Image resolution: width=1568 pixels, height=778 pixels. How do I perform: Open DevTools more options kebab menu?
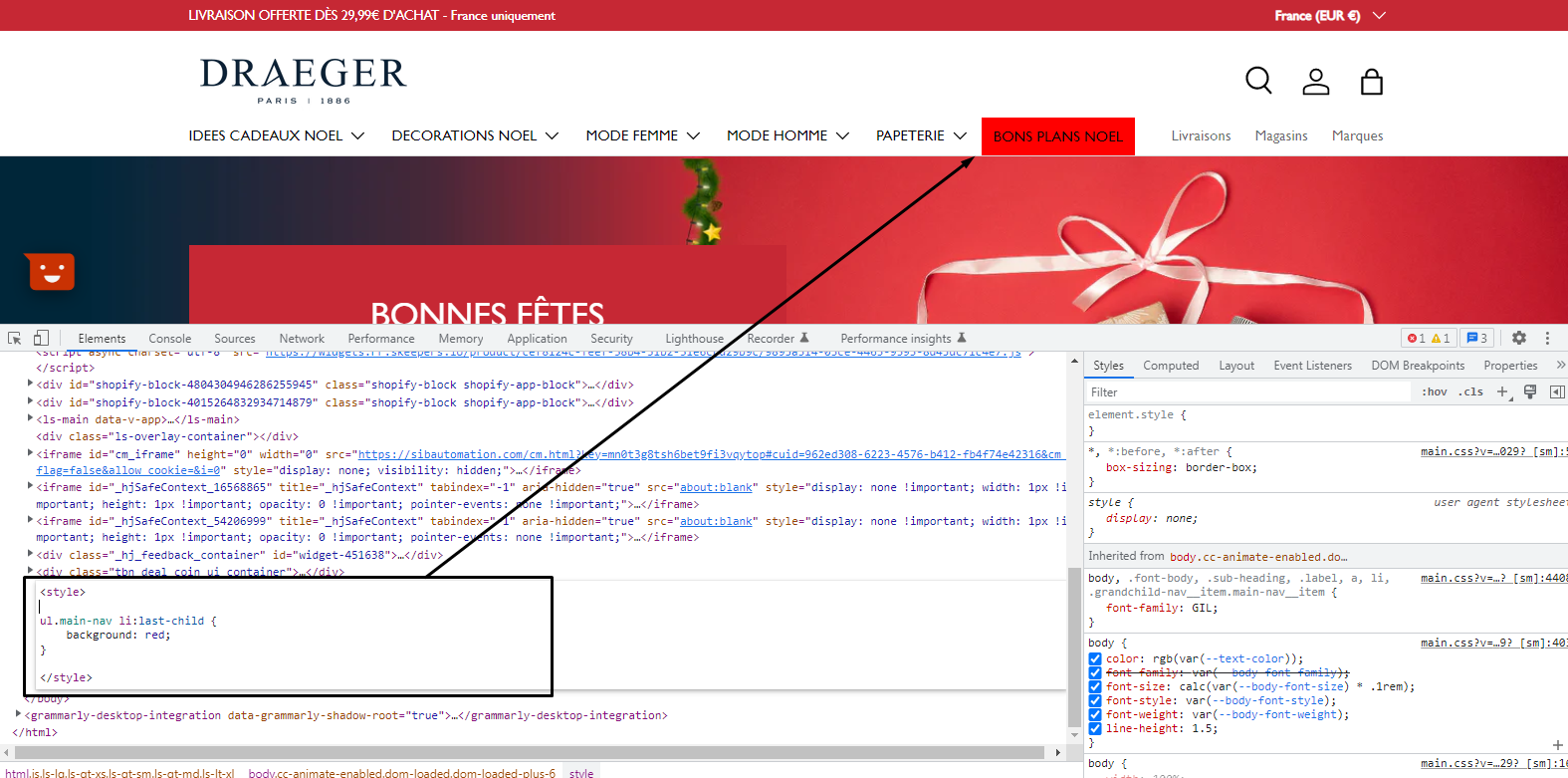pos(1547,338)
